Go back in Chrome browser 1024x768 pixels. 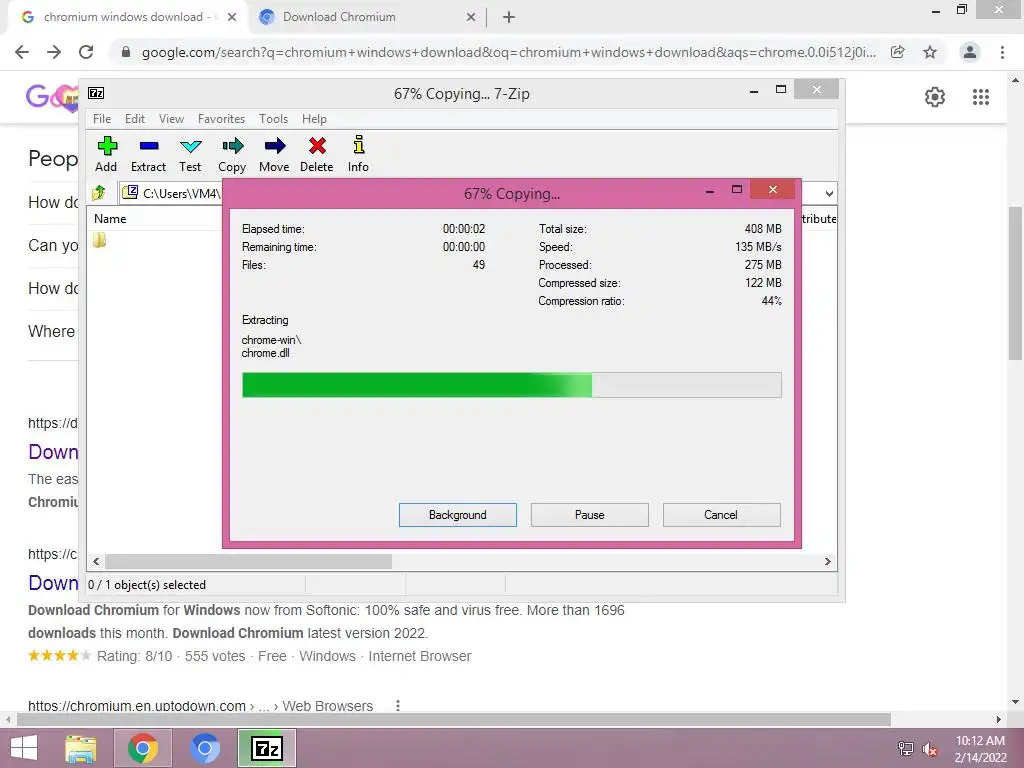pos(22,52)
